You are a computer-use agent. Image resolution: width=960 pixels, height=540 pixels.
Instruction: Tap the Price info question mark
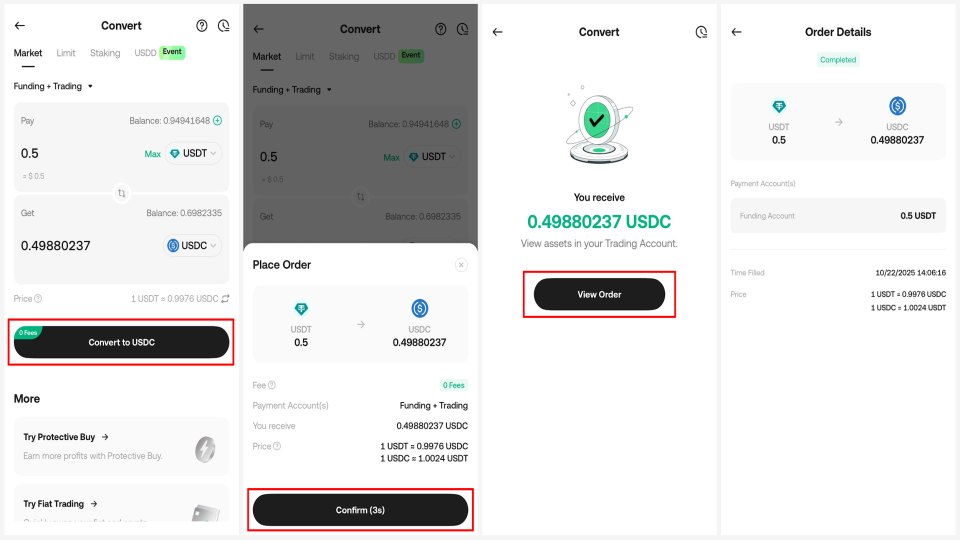38,299
